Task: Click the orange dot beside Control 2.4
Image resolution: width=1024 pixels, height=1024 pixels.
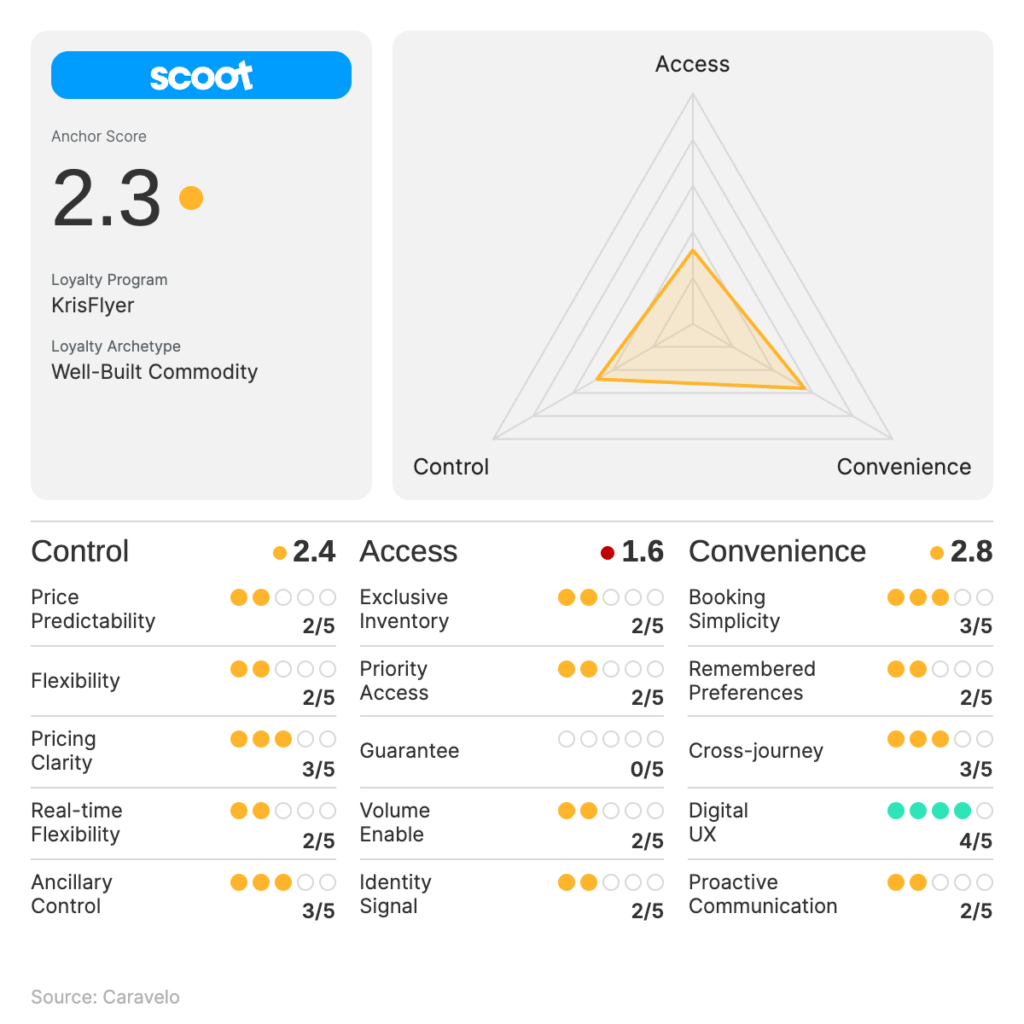Action: [280, 553]
